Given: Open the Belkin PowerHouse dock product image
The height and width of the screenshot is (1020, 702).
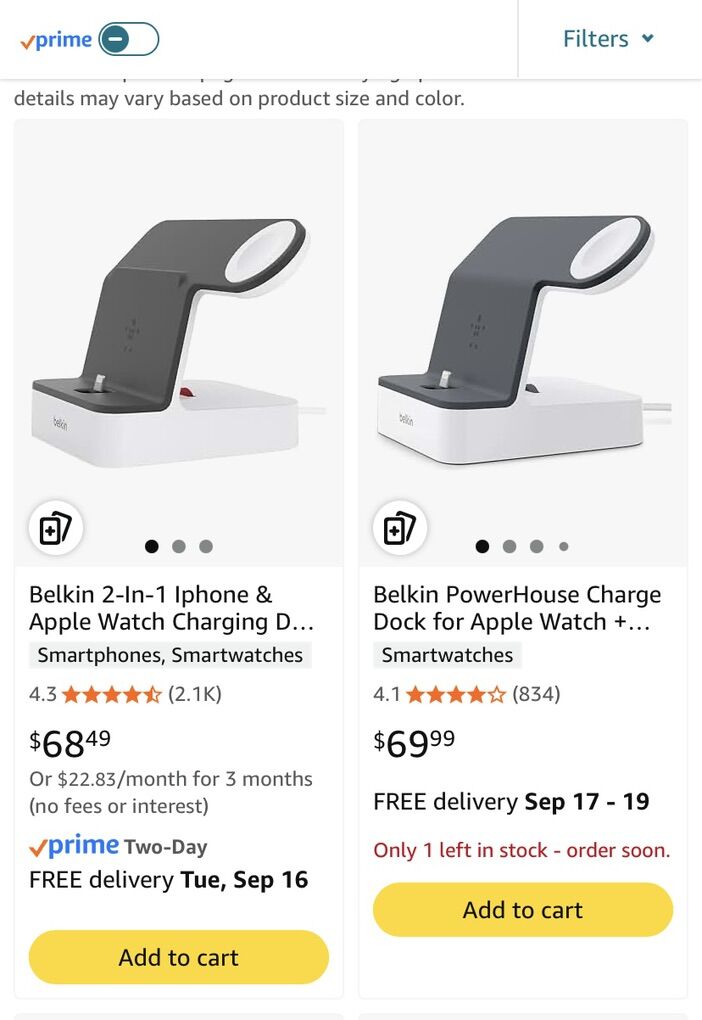Looking at the screenshot, I should (522, 340).
